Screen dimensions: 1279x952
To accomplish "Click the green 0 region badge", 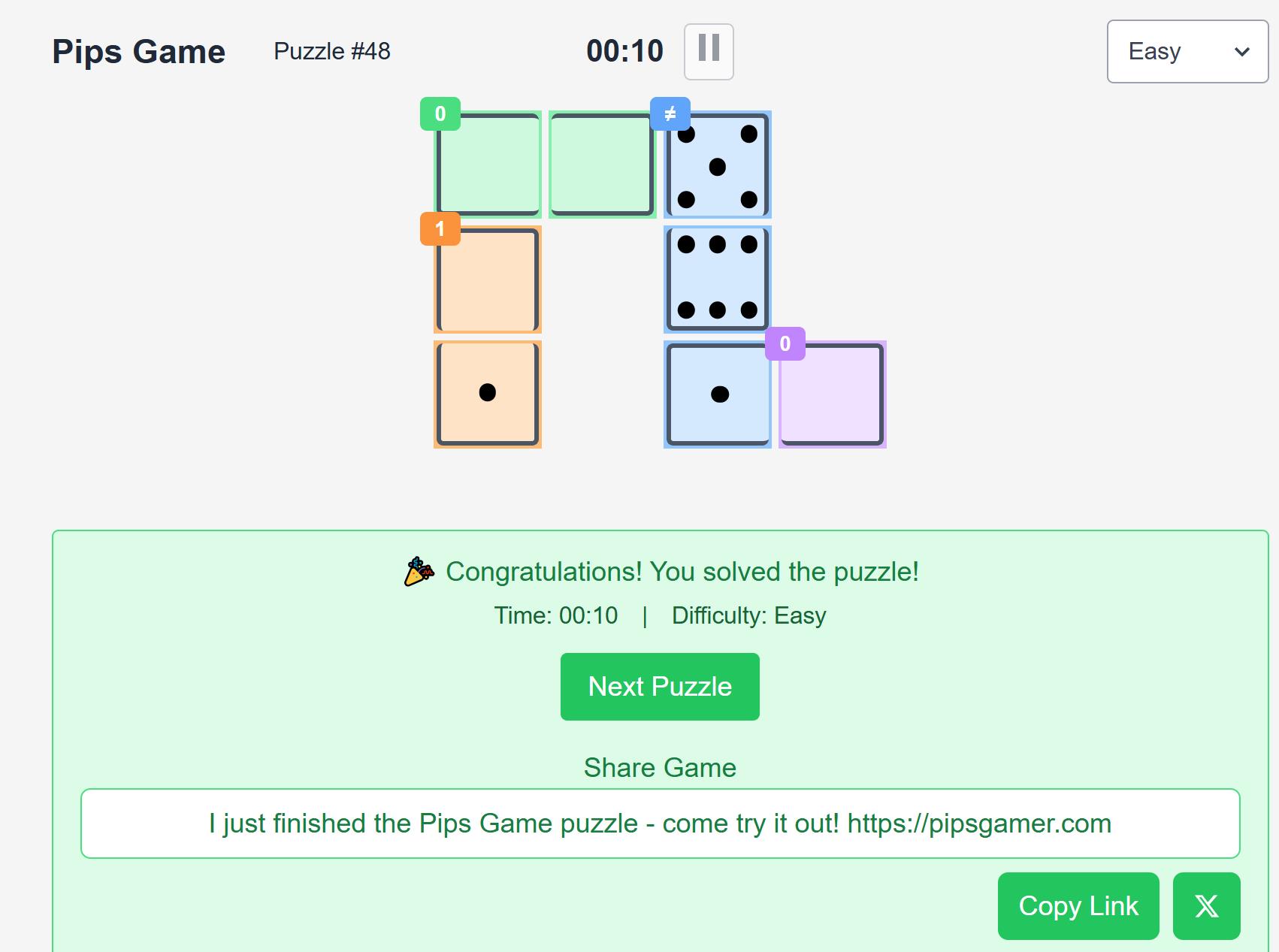I will (440, 114).
